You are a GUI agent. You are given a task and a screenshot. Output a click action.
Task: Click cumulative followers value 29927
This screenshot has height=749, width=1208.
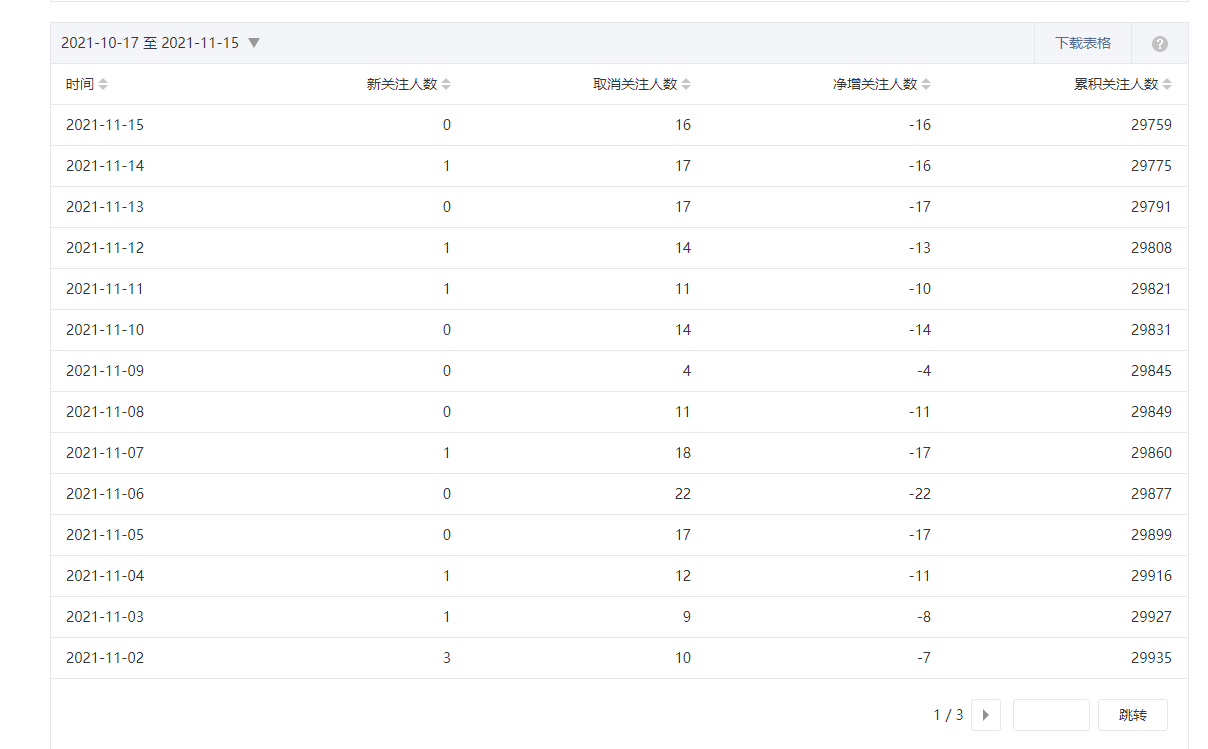(x=1151, y=617)
